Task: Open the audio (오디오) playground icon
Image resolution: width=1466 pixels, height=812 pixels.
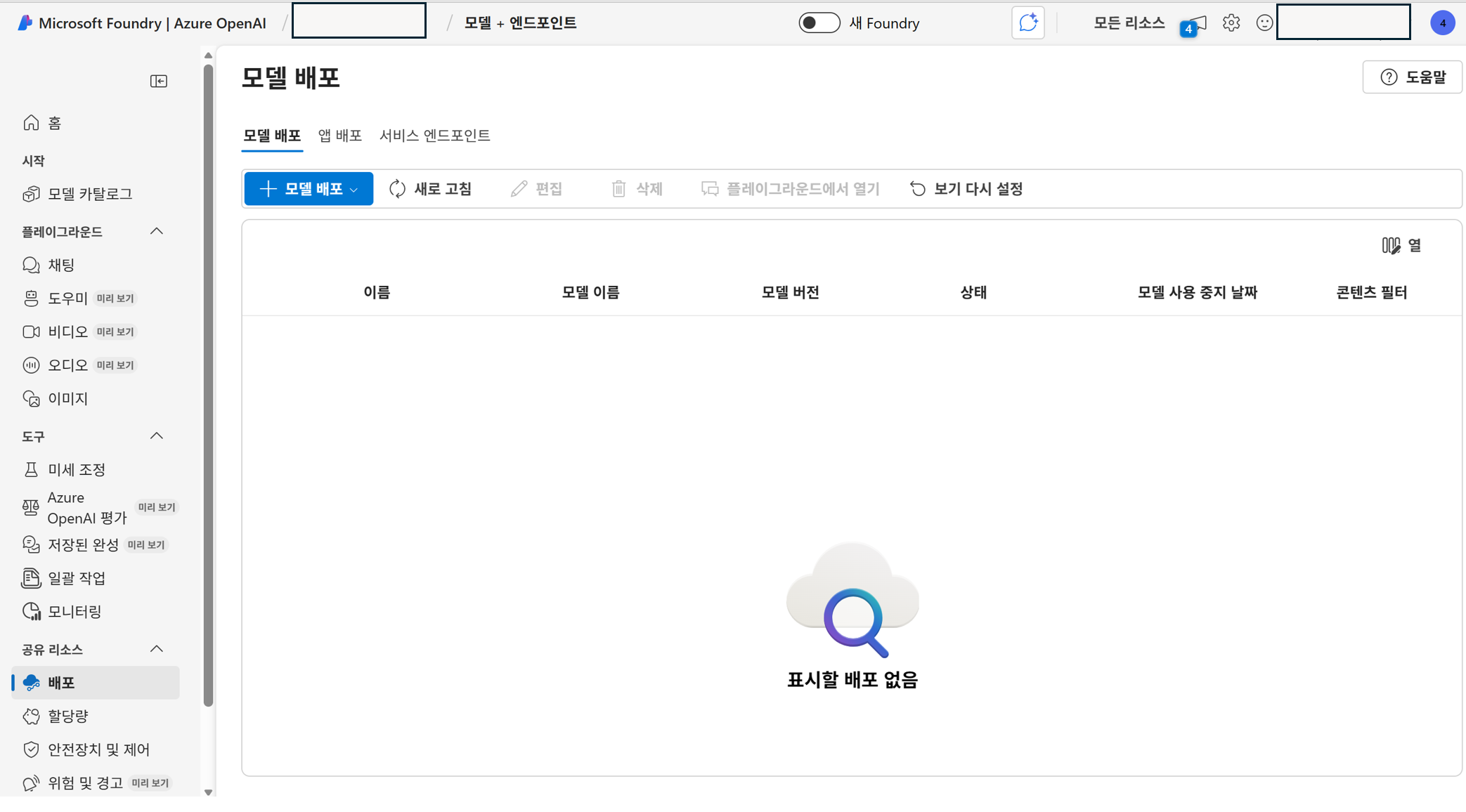Action: coord(31,365)
